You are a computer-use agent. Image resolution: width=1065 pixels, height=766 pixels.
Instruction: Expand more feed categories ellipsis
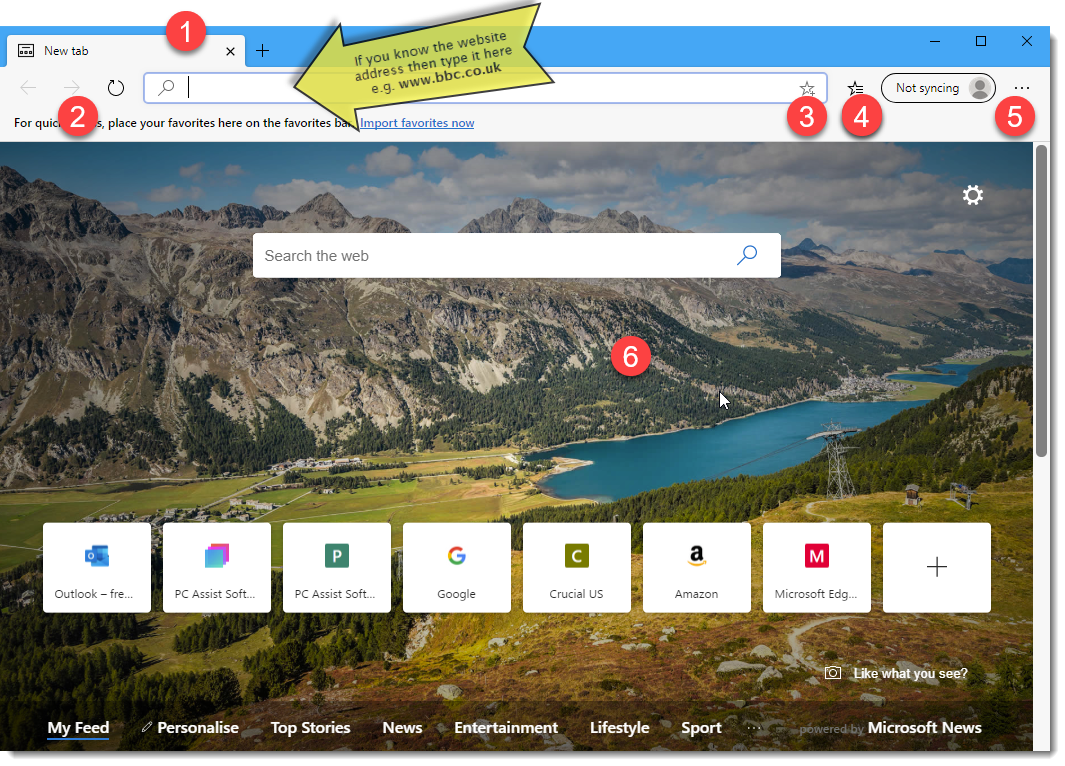(x=753, y=728)
